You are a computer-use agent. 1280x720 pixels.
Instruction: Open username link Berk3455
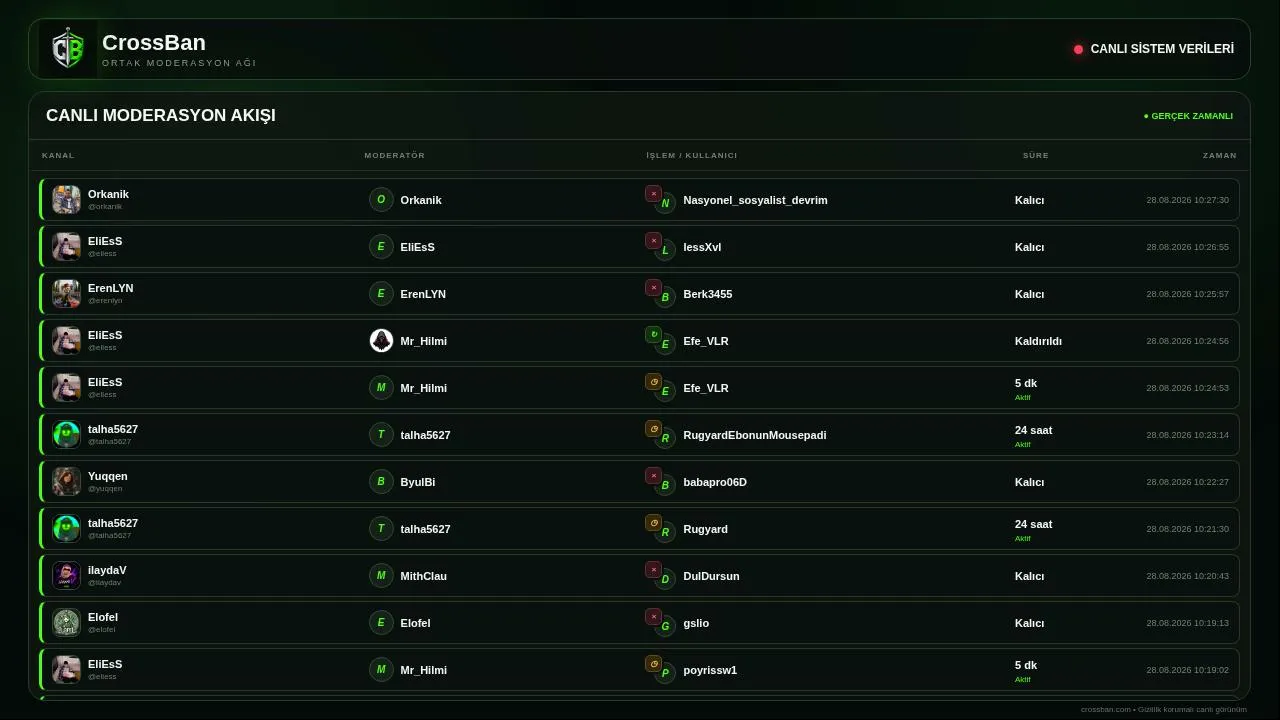[x=708, y=294]
